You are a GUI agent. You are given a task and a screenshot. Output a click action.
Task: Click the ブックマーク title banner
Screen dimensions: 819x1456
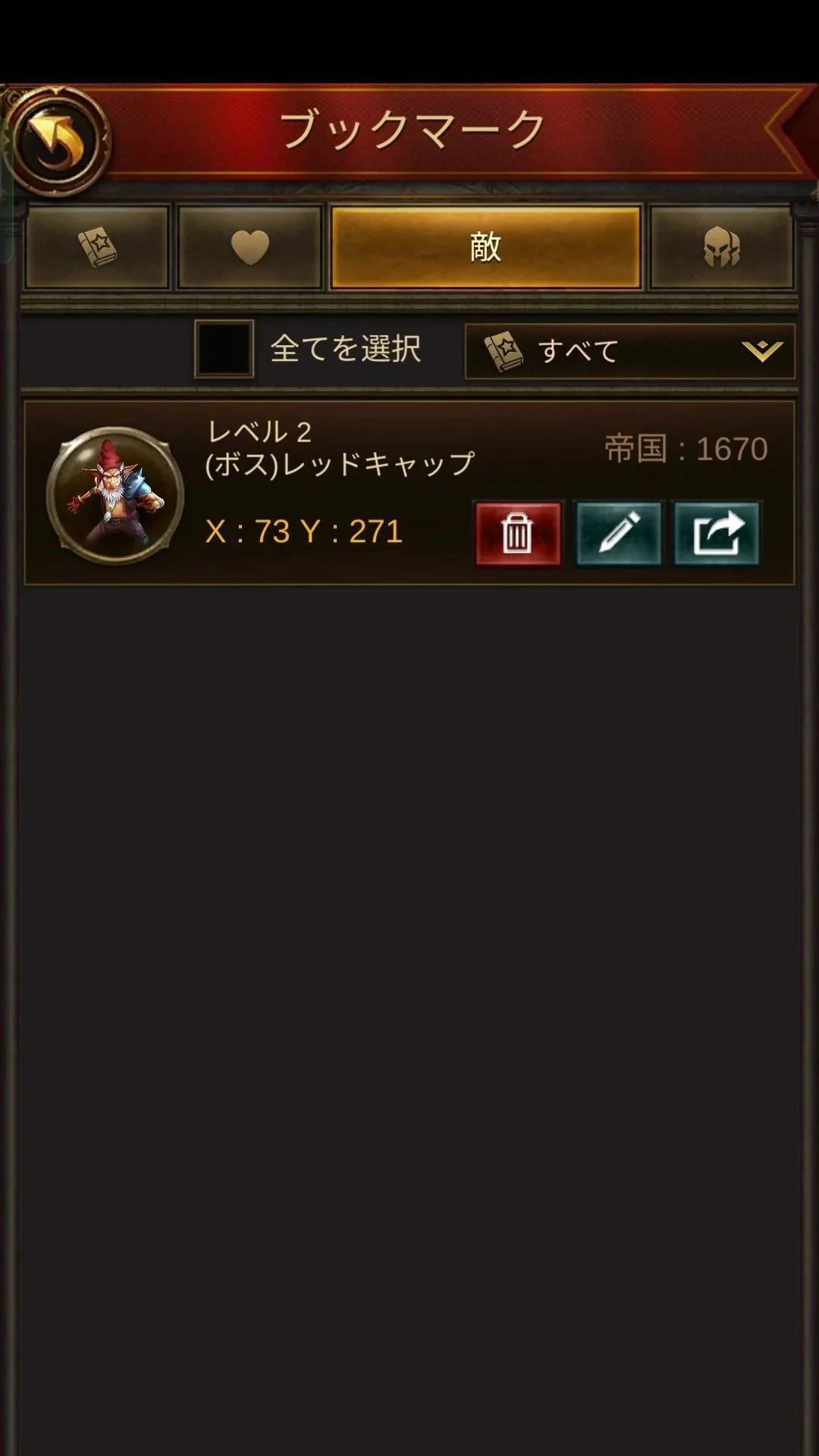(x=413, y=129)
